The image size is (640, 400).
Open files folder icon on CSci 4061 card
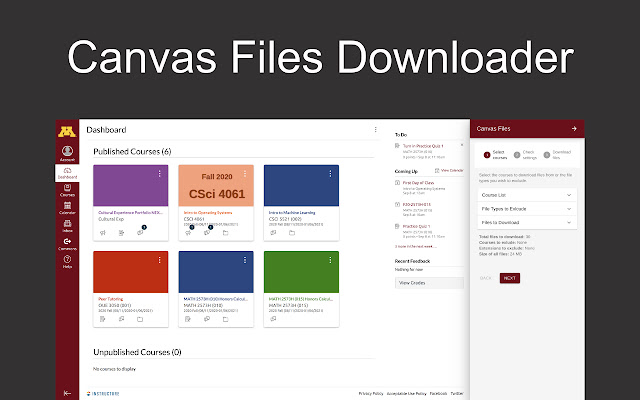click(225, 233)
